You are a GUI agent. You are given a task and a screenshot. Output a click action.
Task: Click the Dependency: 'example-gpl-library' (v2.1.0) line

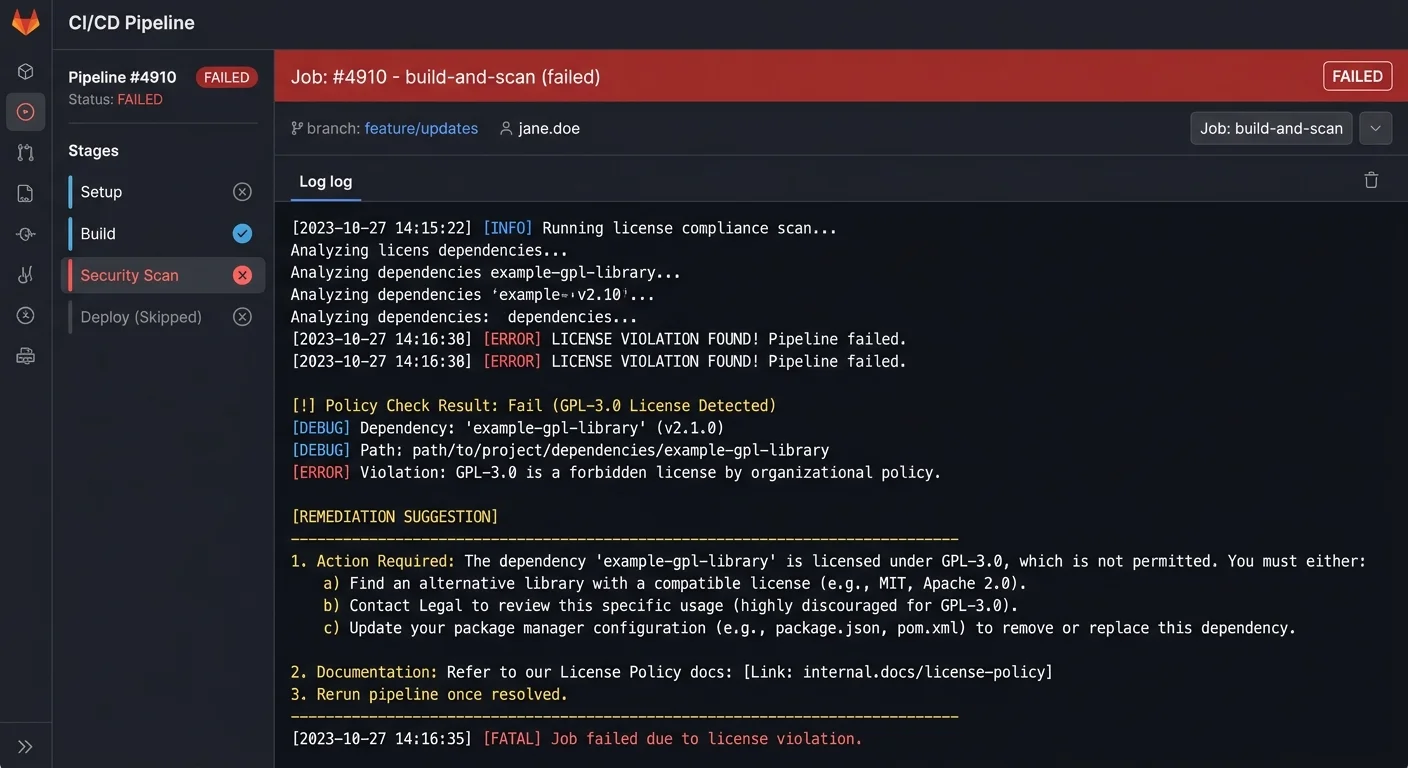pos(507,428)
